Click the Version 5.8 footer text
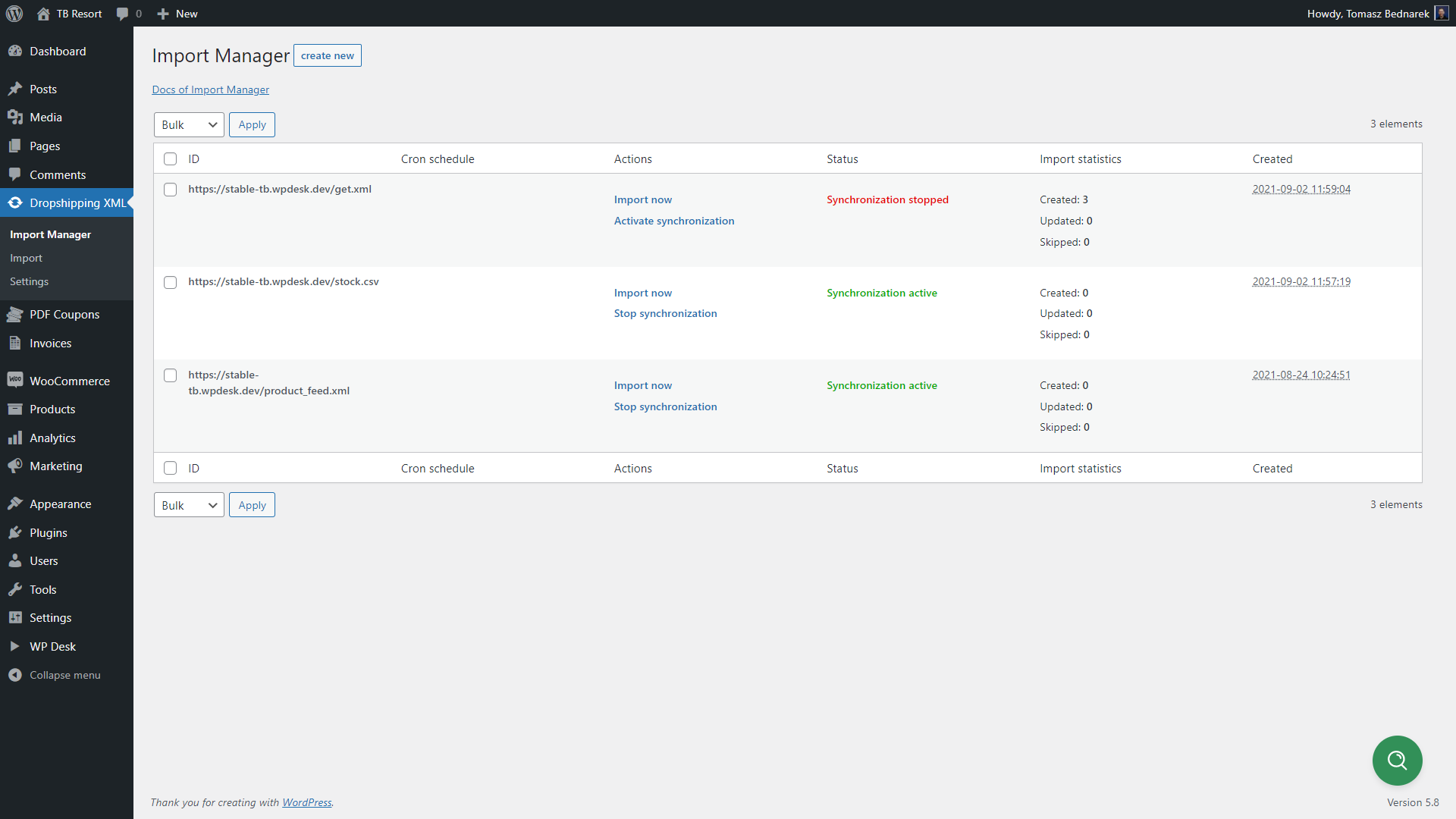1456x819 pixels. coord(1413,802)
